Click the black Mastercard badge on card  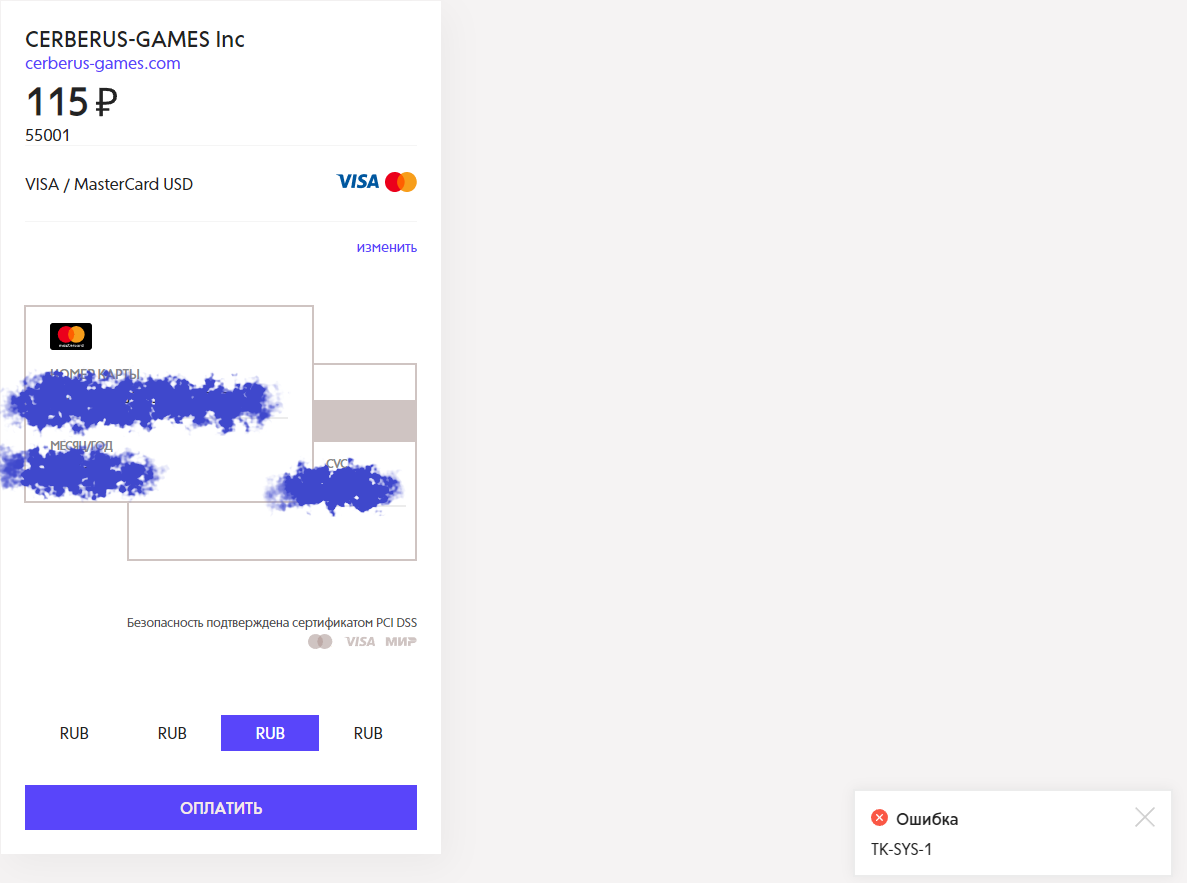[71, 336]
